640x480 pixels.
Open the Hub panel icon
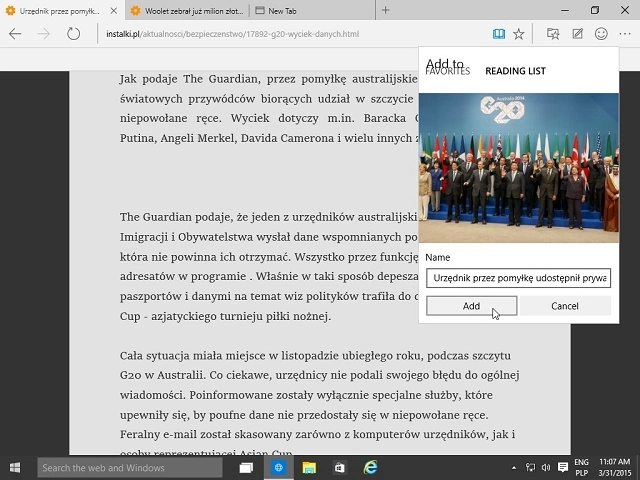553,34
